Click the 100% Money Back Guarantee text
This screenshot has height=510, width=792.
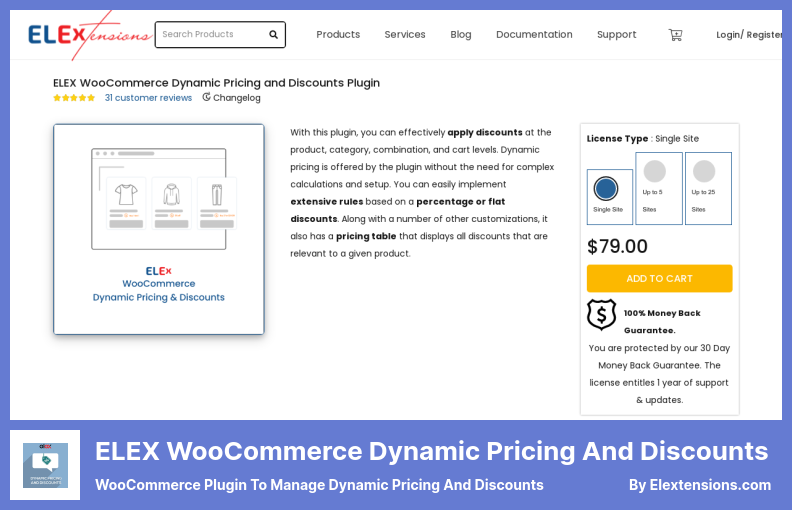[662, 322]
